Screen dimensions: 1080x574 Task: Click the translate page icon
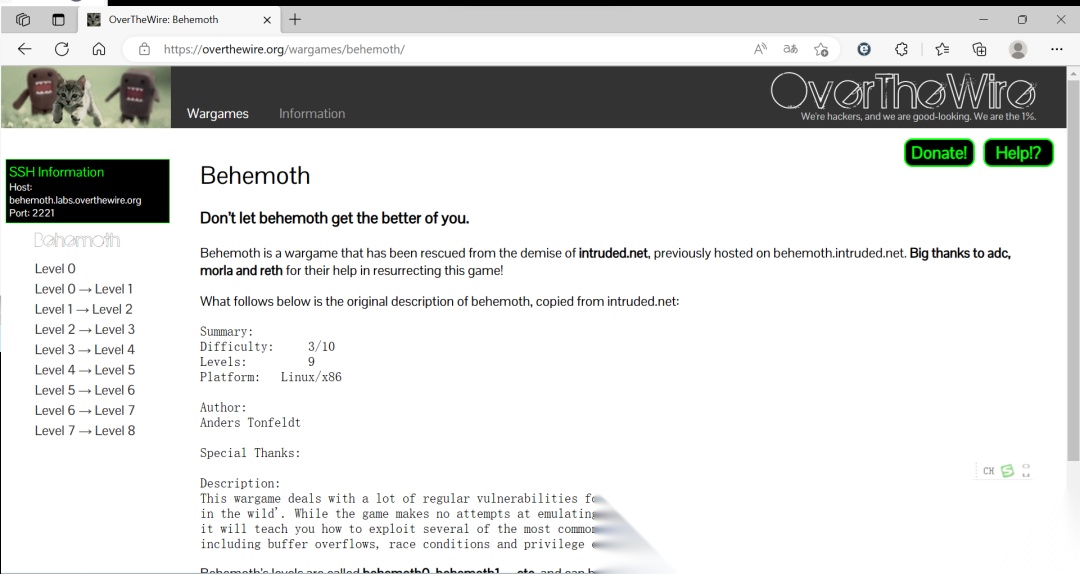click(790, 49)
